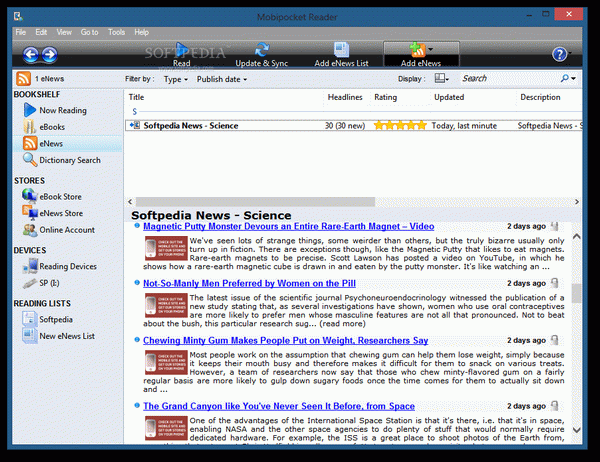This screenshot has width=600, height=462.
Task: Click bookmark icon next to Chewing Minty Gum article
Action: click(x=554, y=340)
